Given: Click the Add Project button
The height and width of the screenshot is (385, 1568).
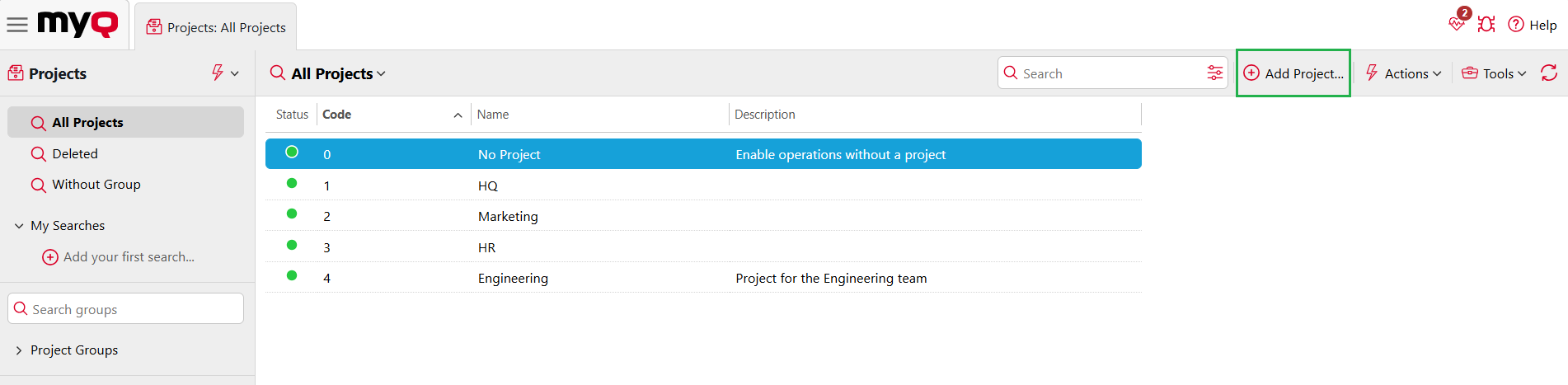Looking at the screenshot, I should 1293,73.
